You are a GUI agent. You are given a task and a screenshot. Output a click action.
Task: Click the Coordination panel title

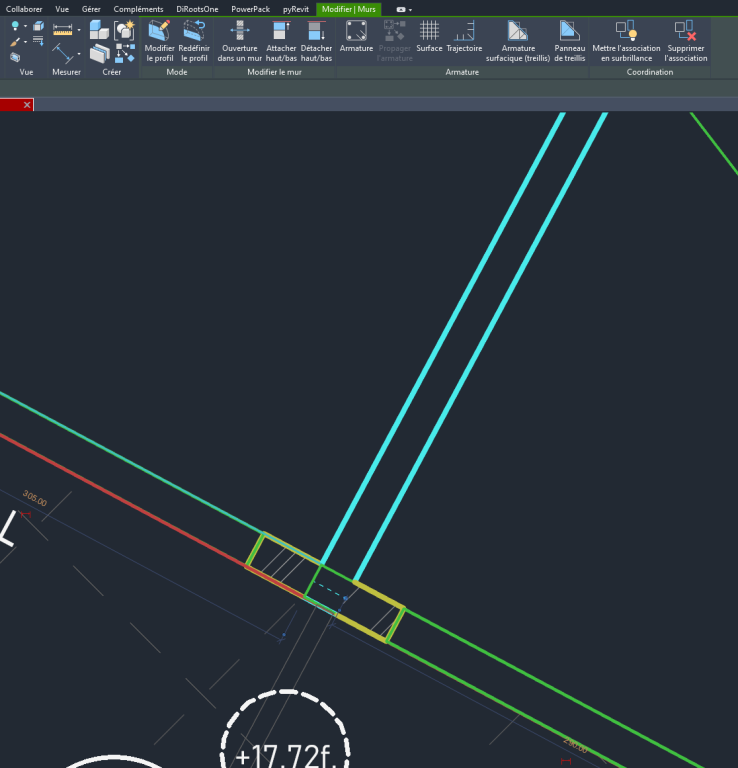(650, 72)
